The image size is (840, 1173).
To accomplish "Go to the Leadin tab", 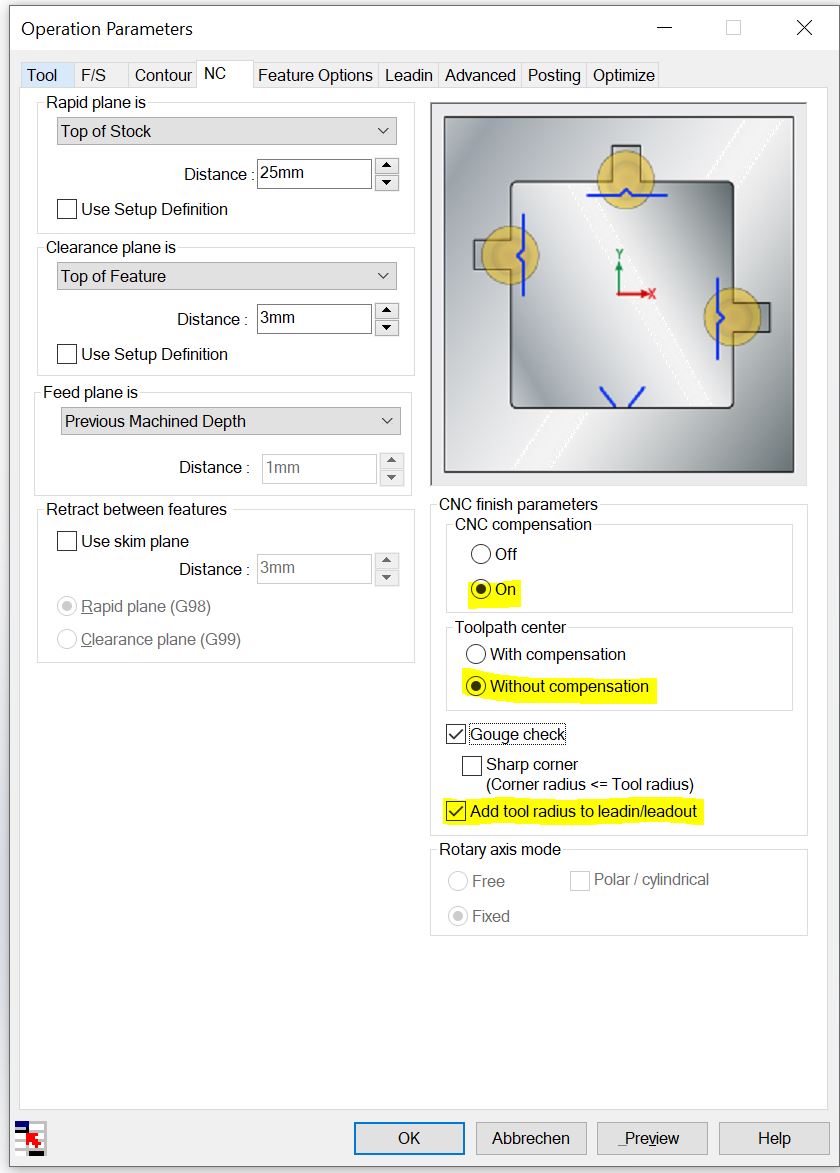I will coord(408,75).
